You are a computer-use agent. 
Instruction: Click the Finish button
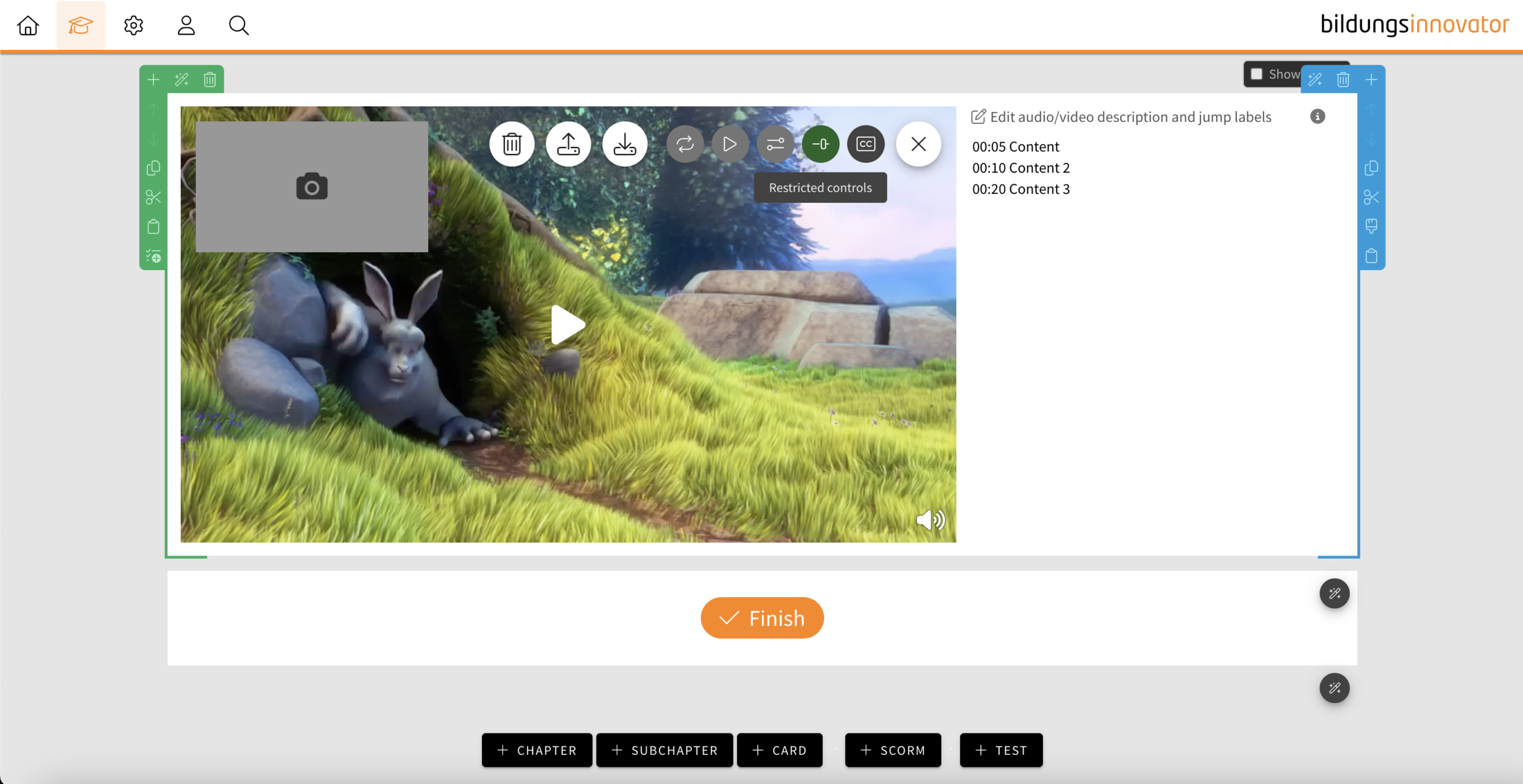pyautogui.click(x=761, y=618)
